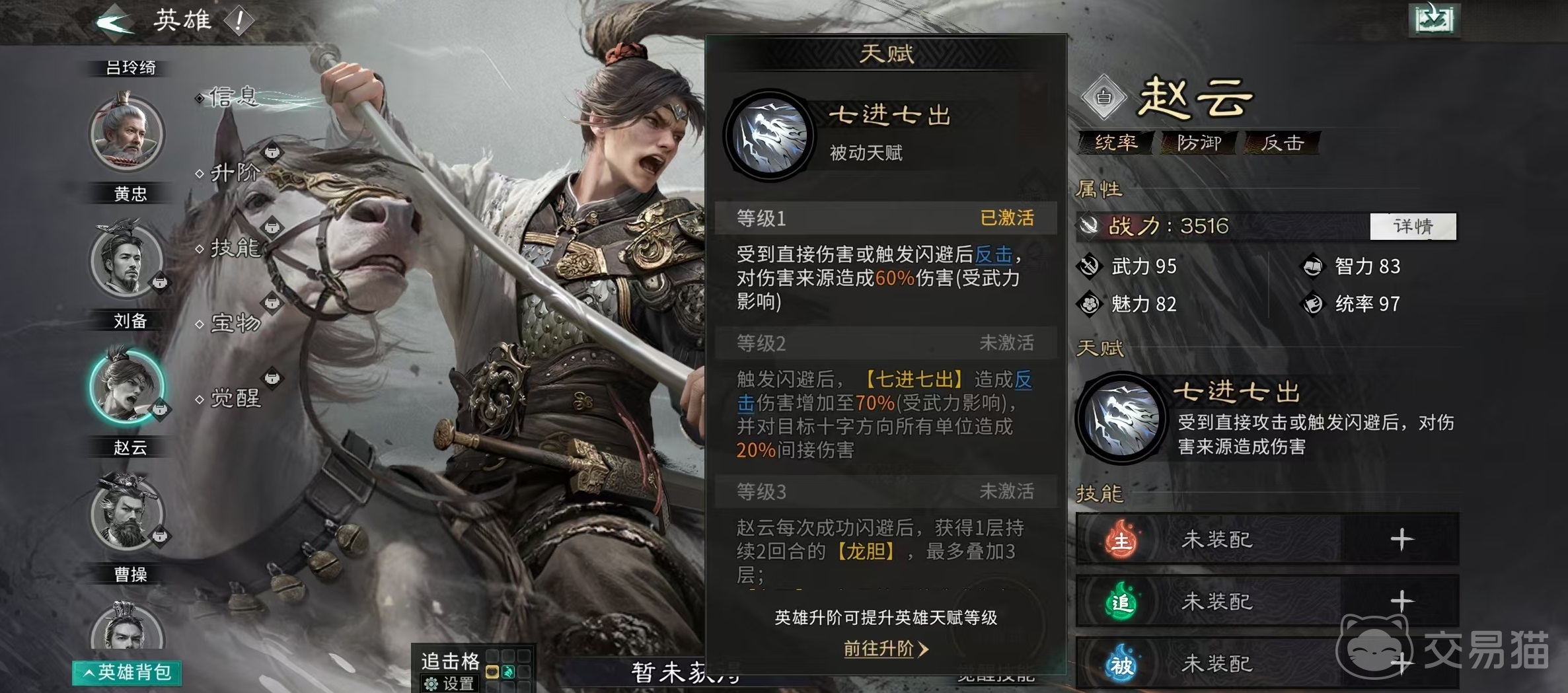1568x693 pixels.
Task: Switch to the 技能 tab
Action: [x=235, y=248]
